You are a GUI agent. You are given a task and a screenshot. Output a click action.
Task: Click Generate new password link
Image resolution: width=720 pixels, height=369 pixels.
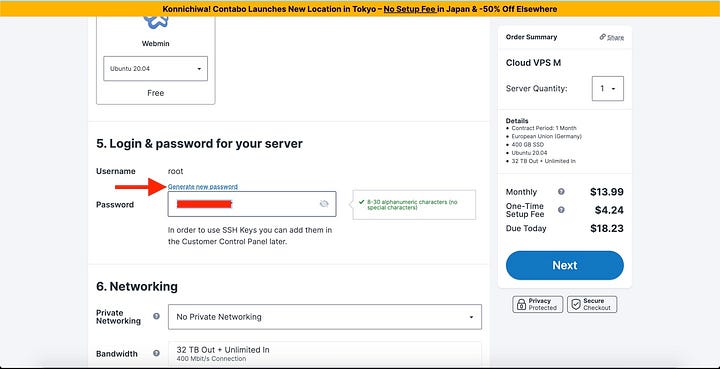pyautogui.click(x=203, y=187)
